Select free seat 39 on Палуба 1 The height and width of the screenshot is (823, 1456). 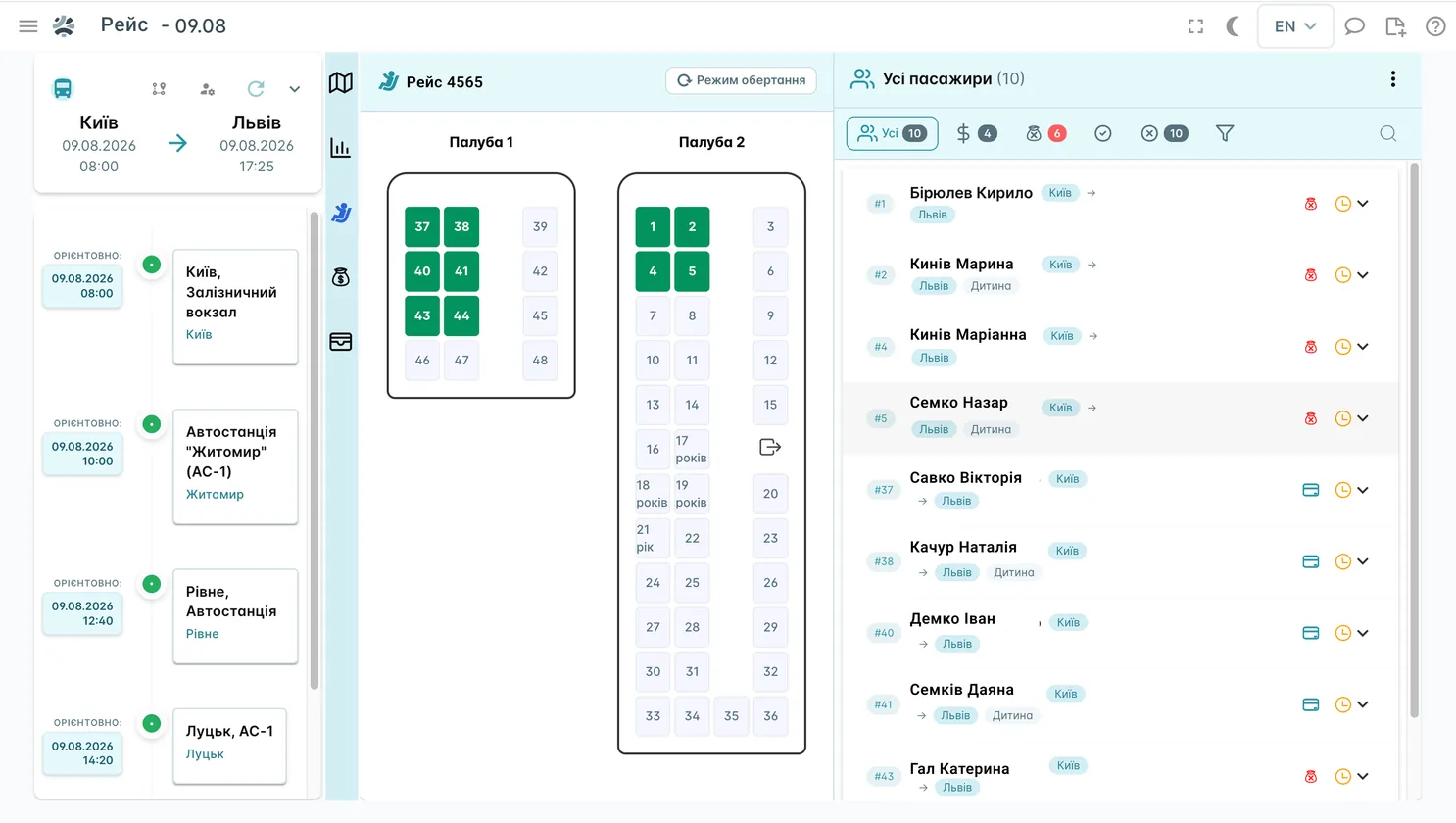(x=540, y=226)
